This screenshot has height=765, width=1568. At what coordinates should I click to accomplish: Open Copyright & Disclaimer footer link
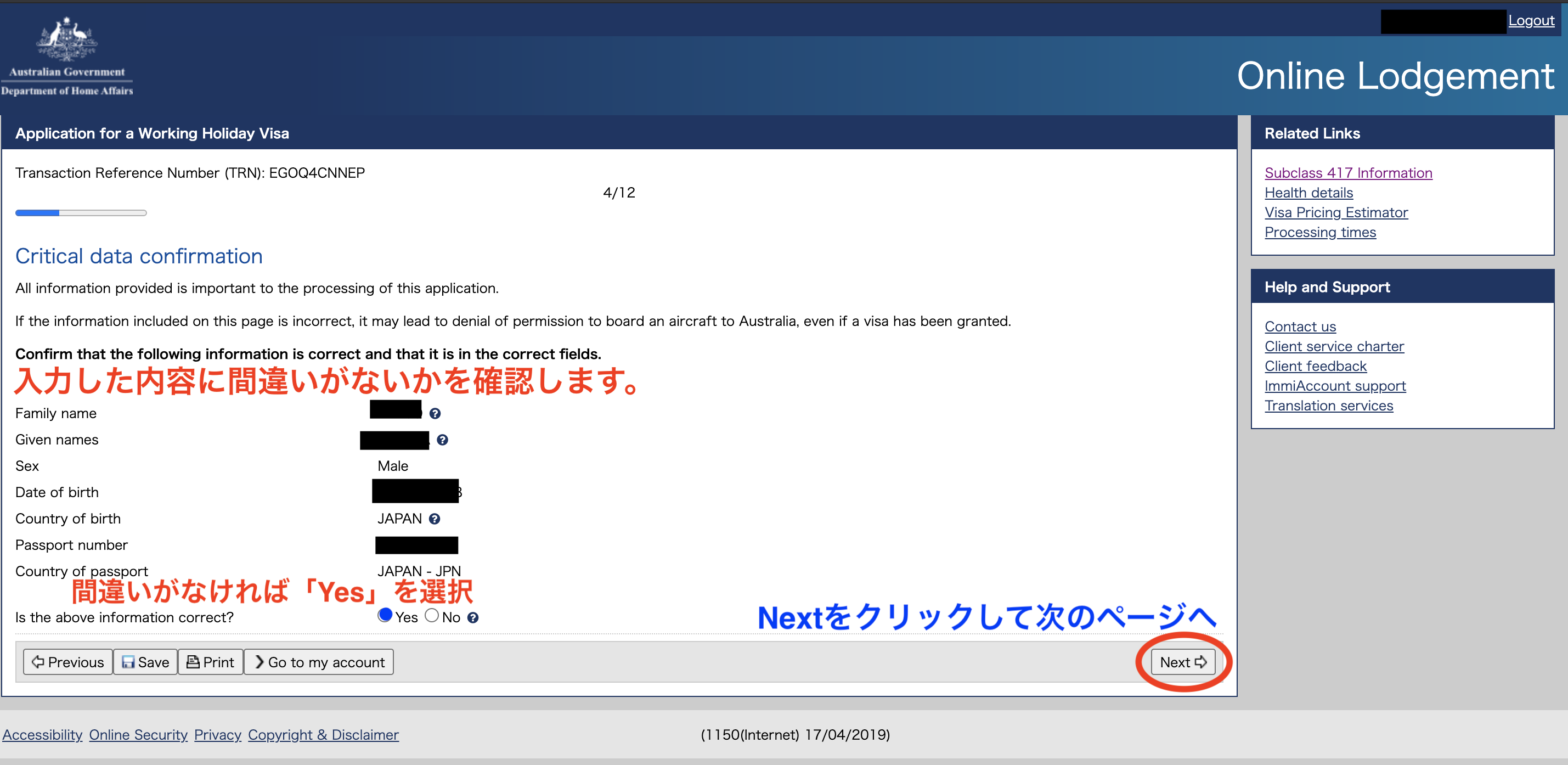point(323,735)
